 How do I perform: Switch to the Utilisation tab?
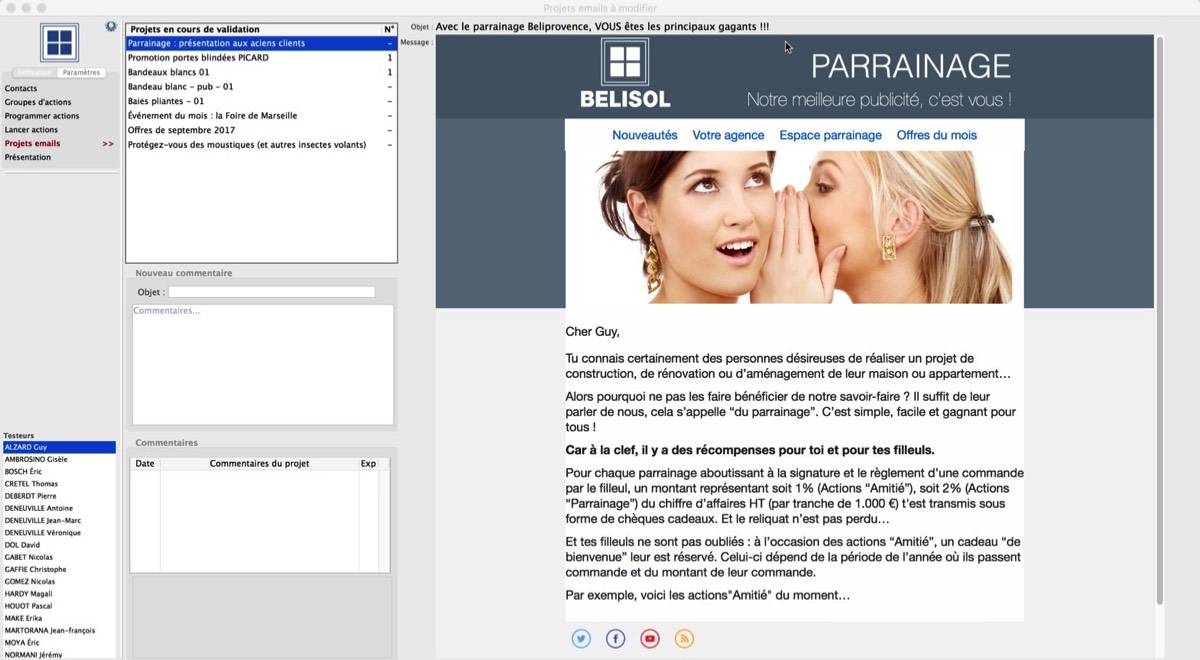35,73
